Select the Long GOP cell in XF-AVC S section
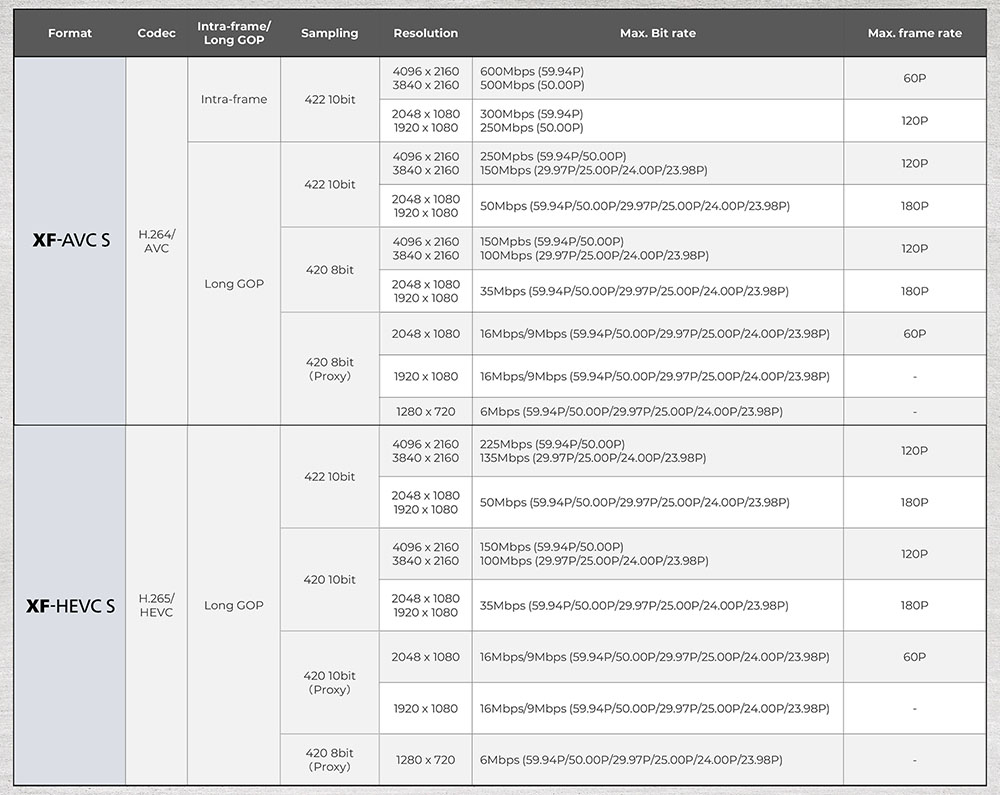Viewport: 1000px width, 795px height. click(x=233, y=284)
